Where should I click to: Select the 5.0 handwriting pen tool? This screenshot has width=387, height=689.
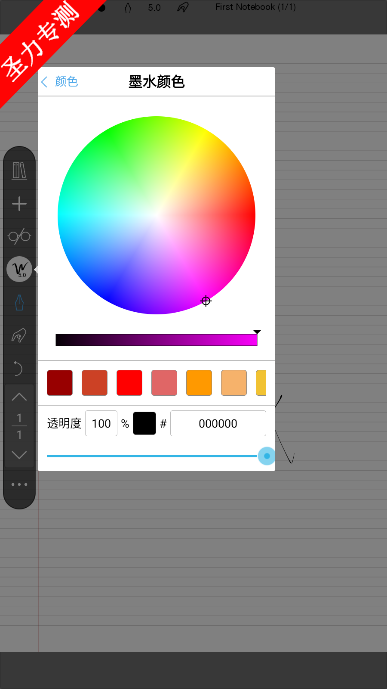tap(19, 269)
